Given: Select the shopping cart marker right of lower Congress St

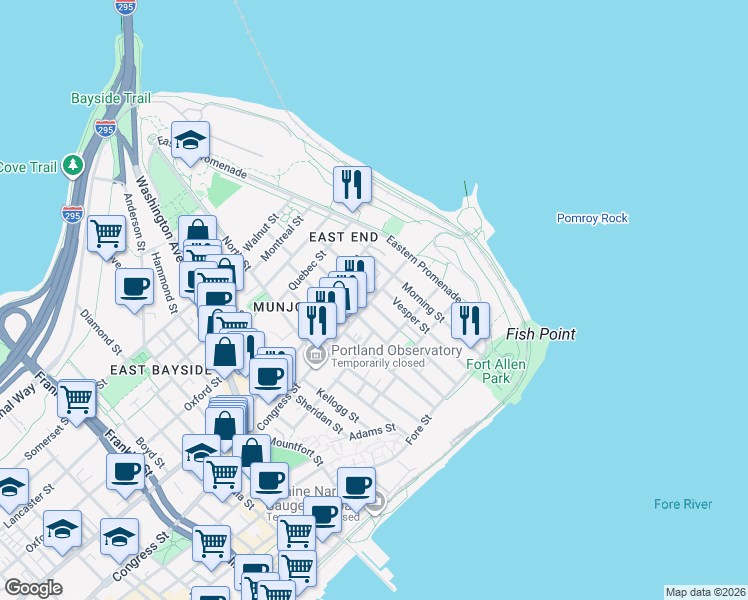Looking at the screenshot, I should tap(211, 546).
